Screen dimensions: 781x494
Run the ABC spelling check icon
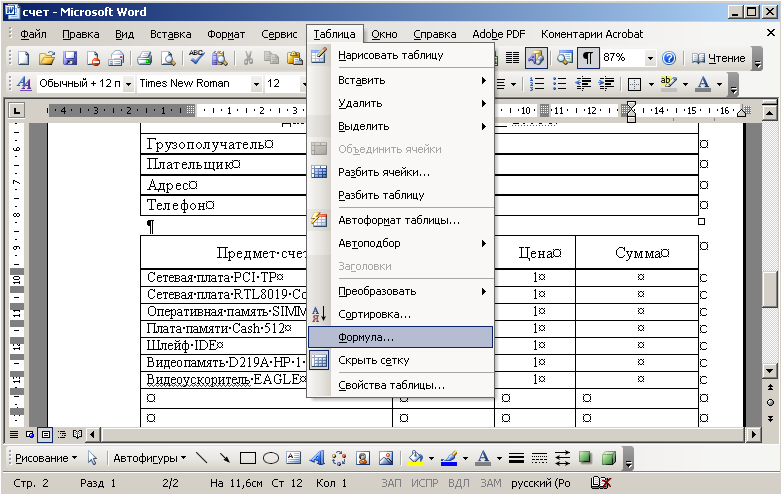[196, 58]
